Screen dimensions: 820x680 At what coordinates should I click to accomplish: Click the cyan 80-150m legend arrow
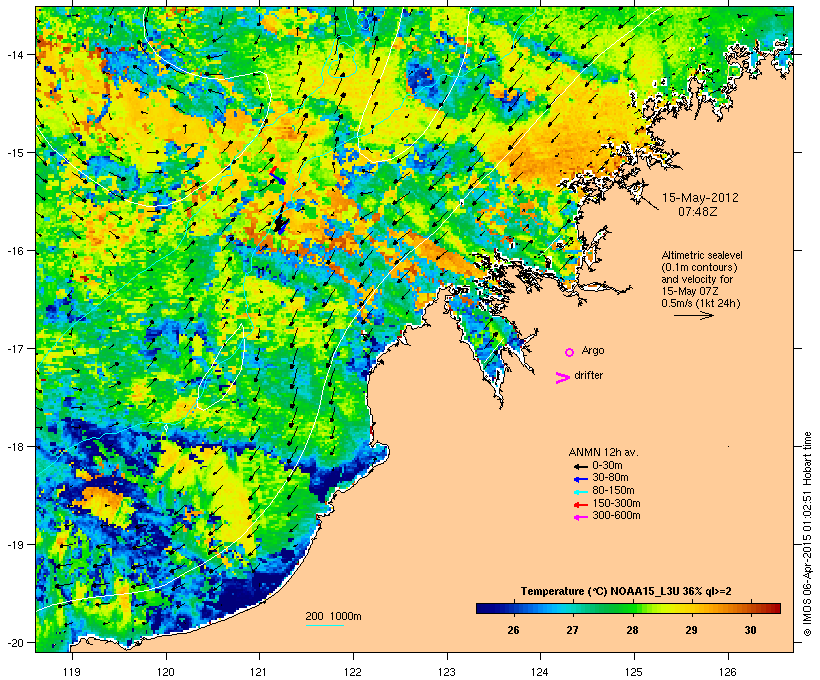(x=580, y=492)
